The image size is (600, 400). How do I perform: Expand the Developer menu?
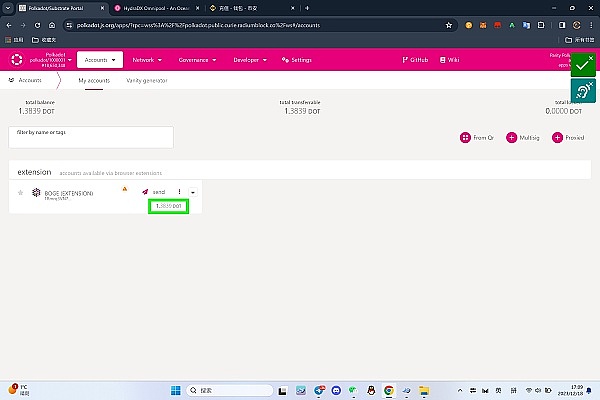(250, 60)
